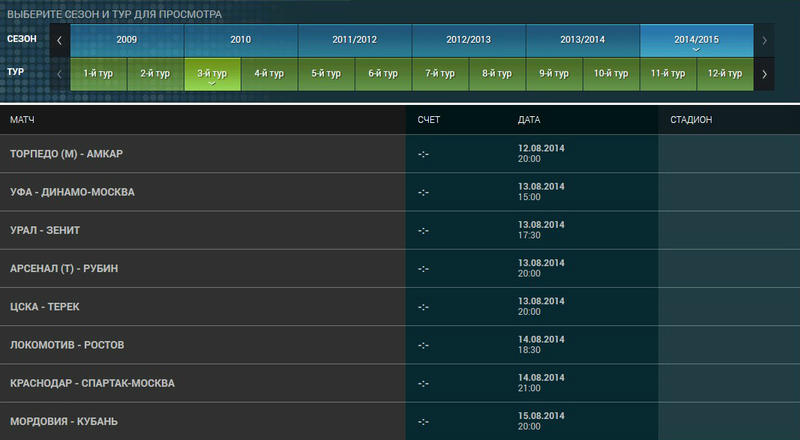Open match ТОРПЕДО (М) - АМКАР
This screenshot has width=800, height=440.
66,154
